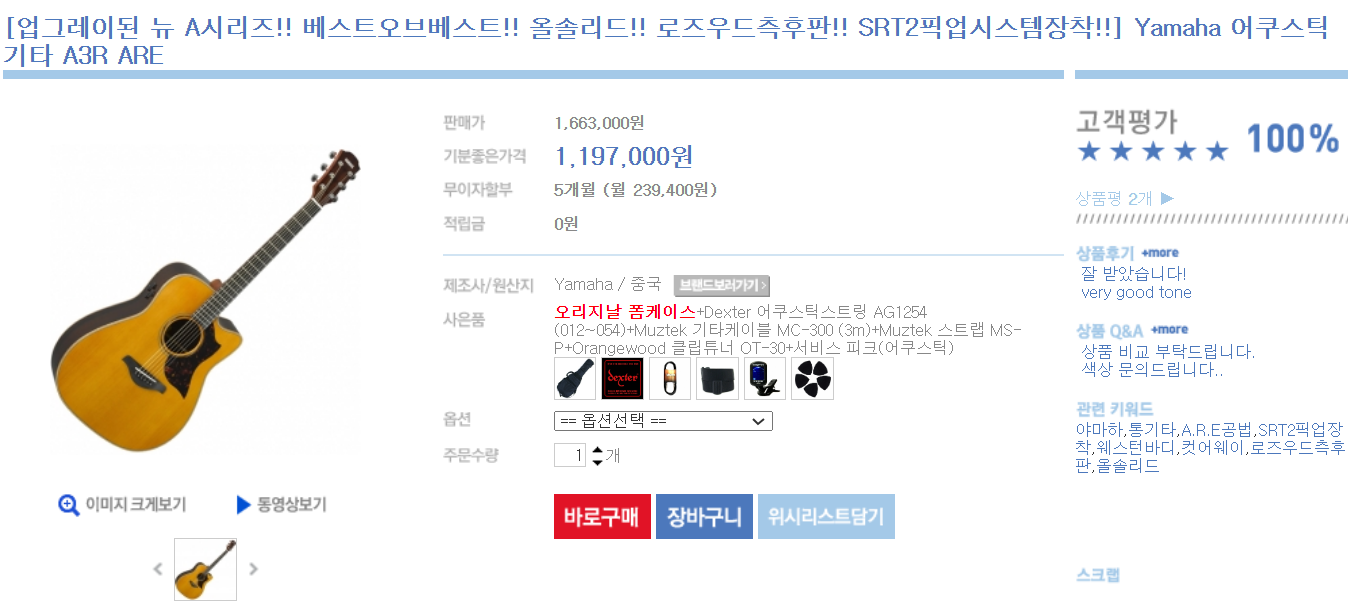Screen dimensions: 1350x606
Task: Show previous product thumbnail arrow
Action: pos(158,569)
